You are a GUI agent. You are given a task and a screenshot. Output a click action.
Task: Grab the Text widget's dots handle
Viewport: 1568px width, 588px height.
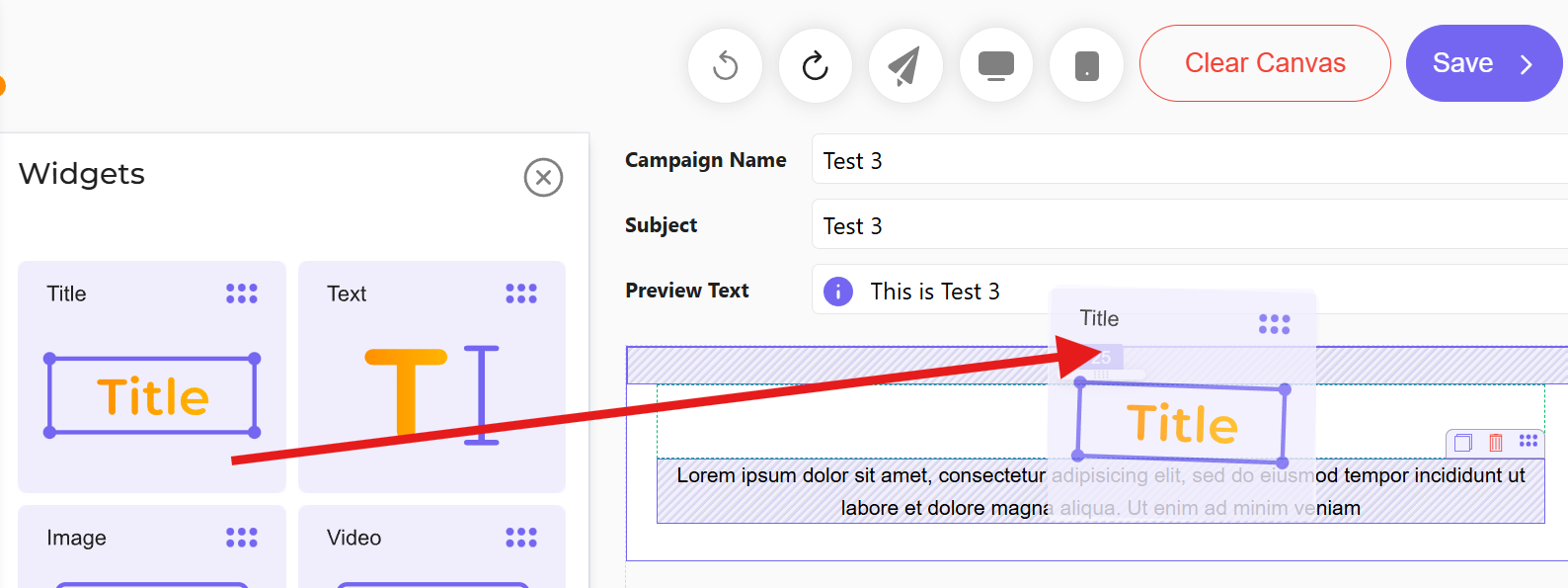tap(521, 294)
